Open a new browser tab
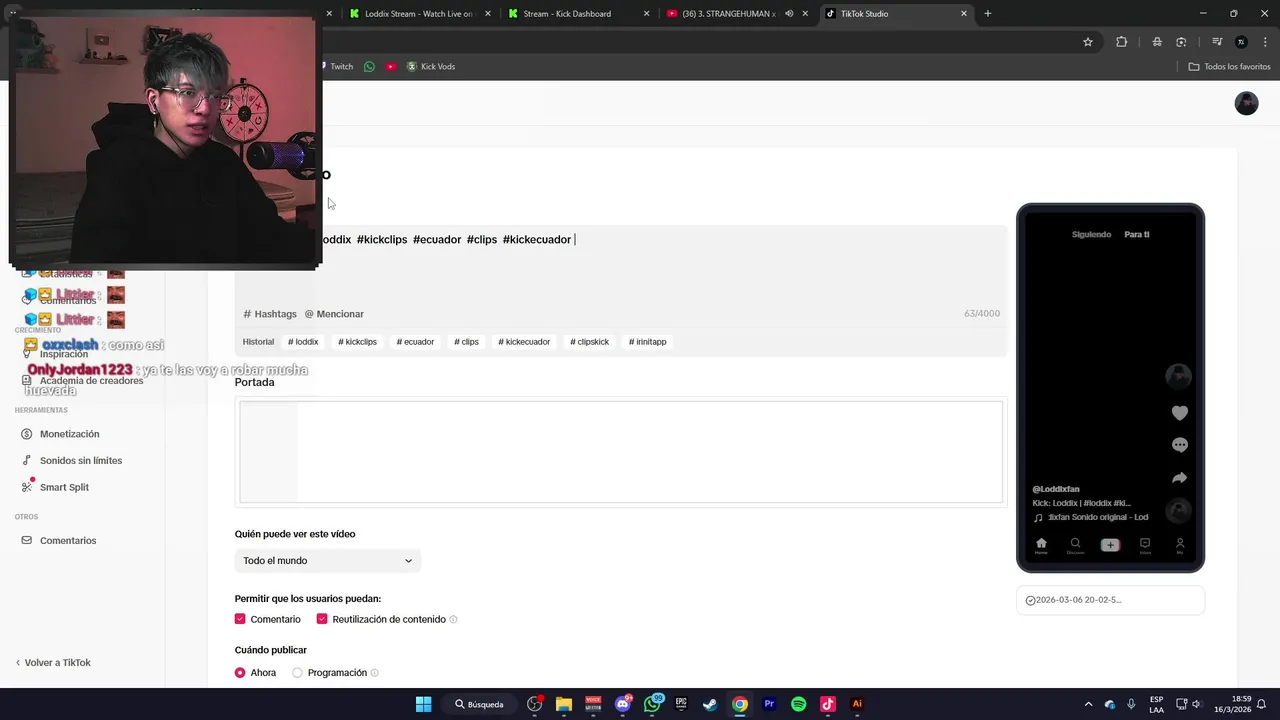Image resolution: width=1280 pixels, height=720 pixels. pos(988,14)
